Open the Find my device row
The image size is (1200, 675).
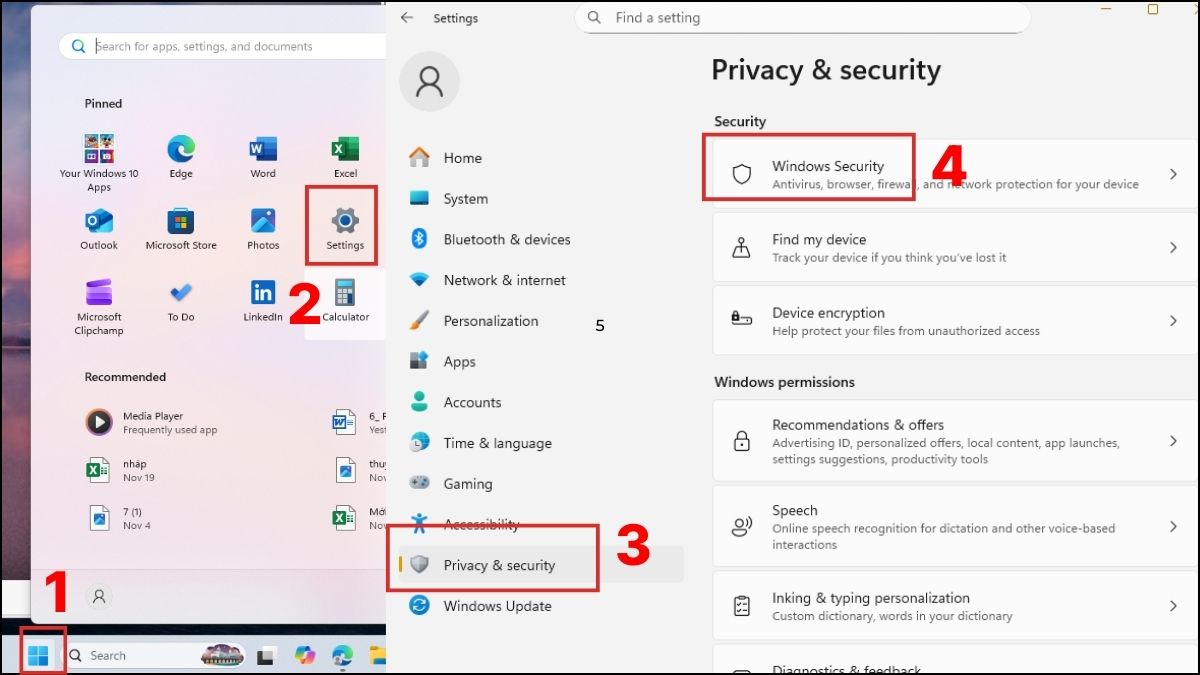tap(956, 248)
